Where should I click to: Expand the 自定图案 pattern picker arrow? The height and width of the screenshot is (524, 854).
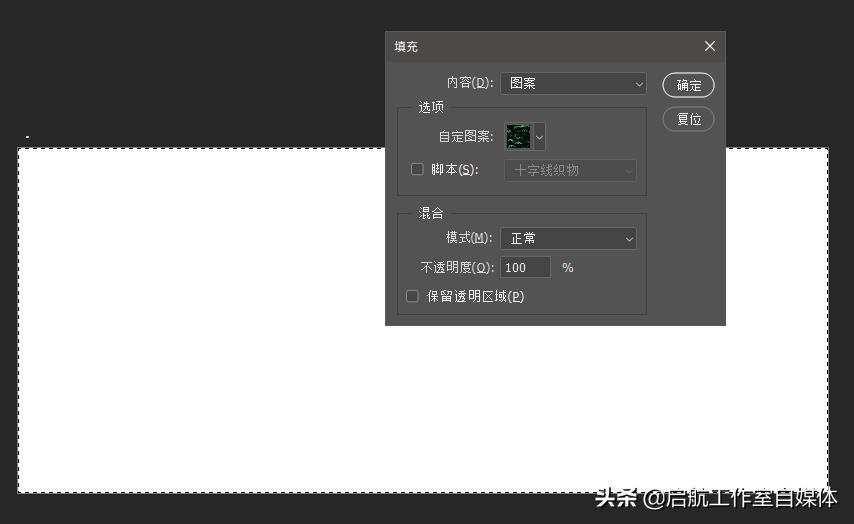539,137
